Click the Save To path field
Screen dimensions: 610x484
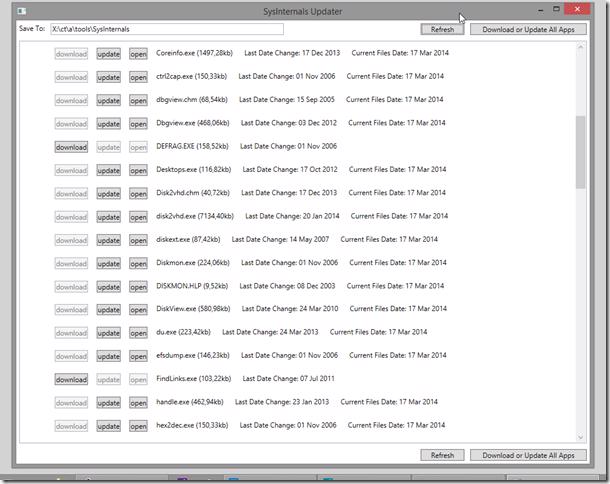tap(167, 29)
